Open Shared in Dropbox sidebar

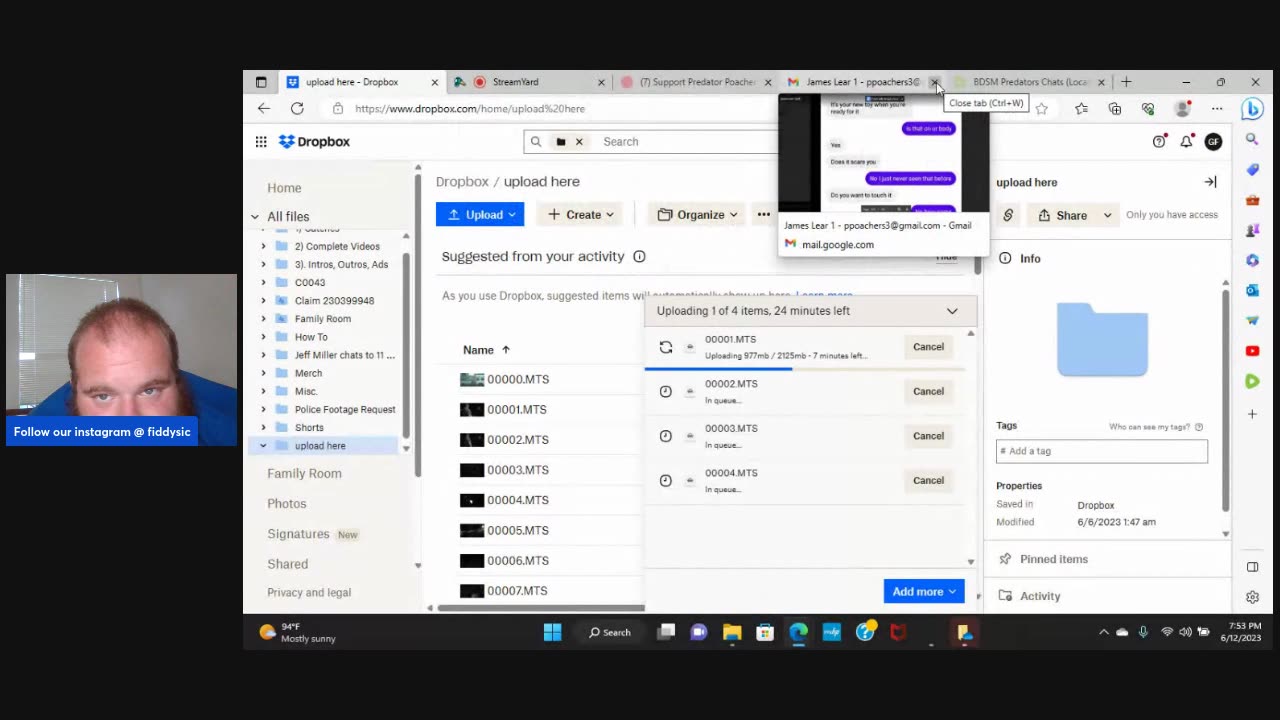288,564
